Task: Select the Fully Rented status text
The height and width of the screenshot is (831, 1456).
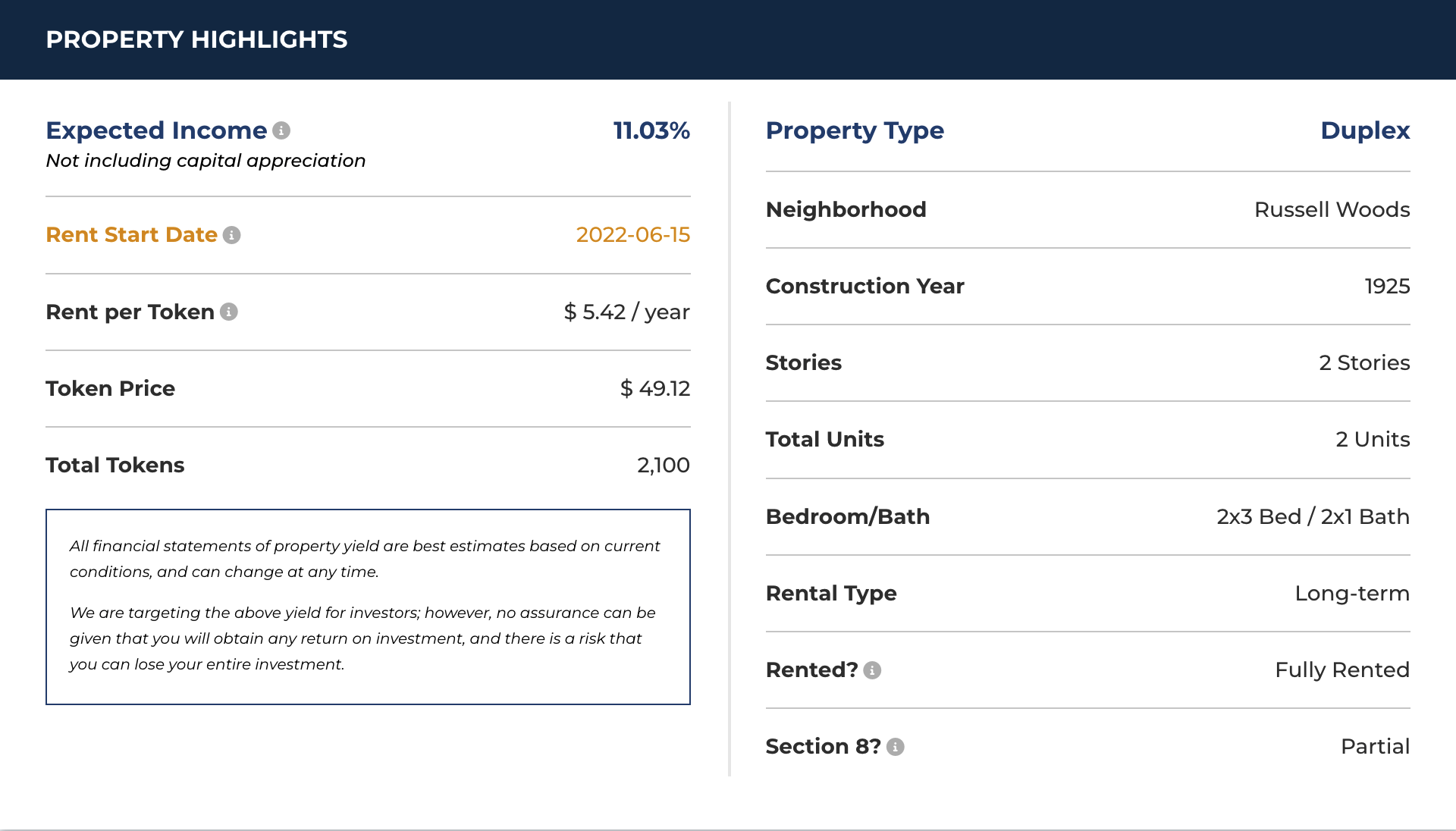Action: [x=1342, y=670]
